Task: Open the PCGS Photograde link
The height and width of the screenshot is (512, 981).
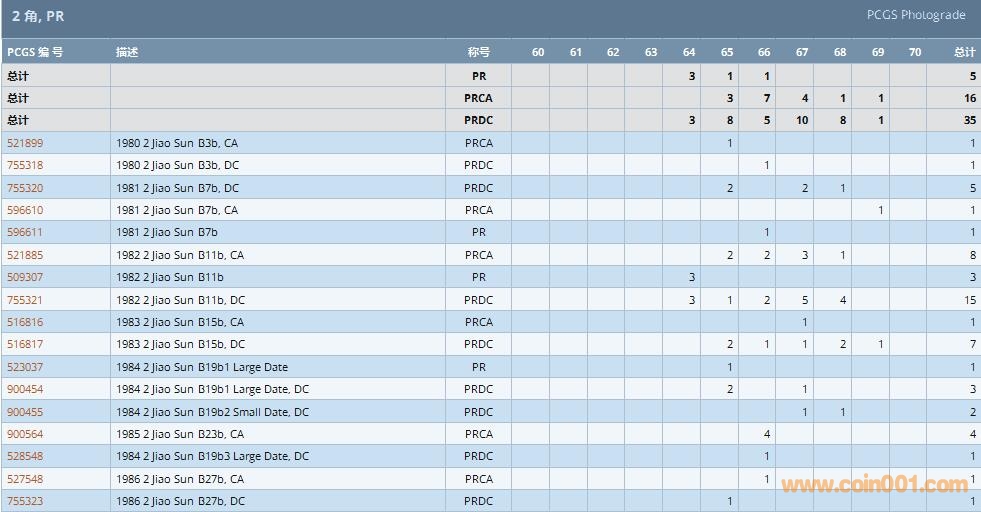Action: click(x=916, y=15)
